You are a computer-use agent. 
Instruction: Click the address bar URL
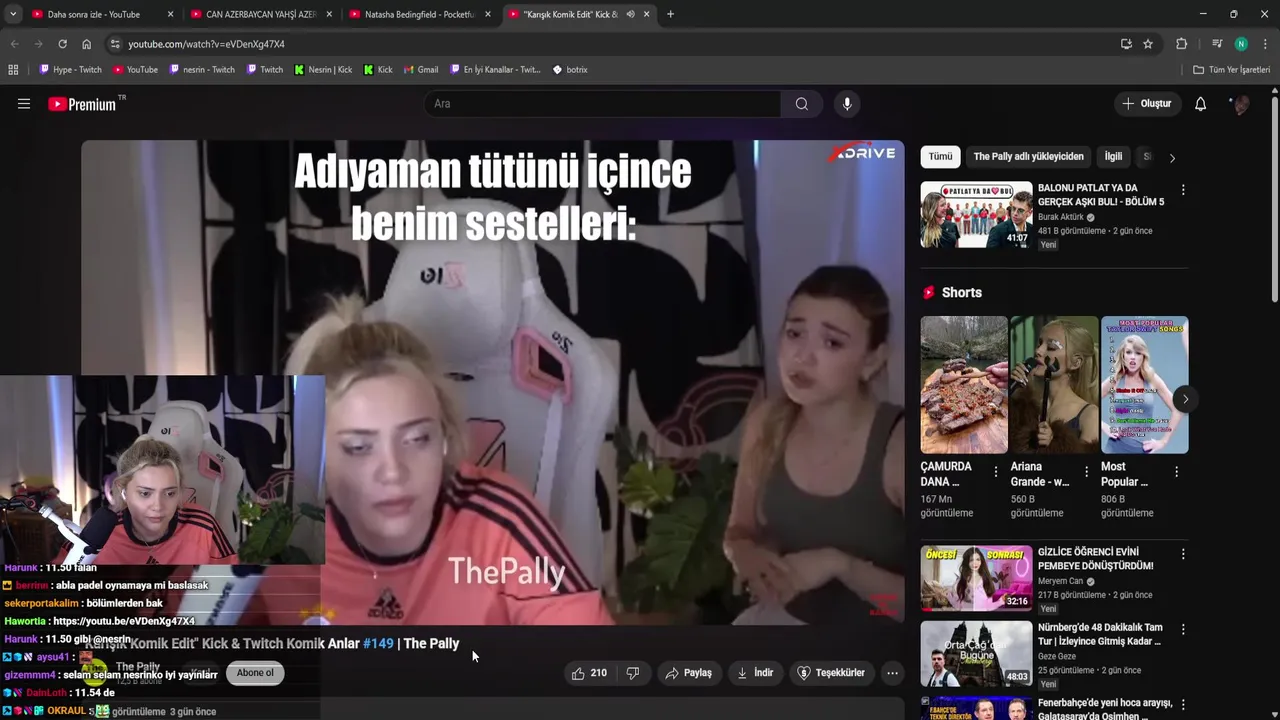click(x=206, y=44)
